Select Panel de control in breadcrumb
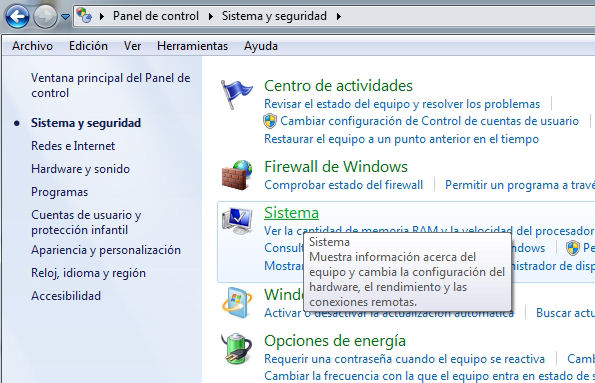Image resolution: width=595 pixels, height=383 pixels. (x=156, y=16)
